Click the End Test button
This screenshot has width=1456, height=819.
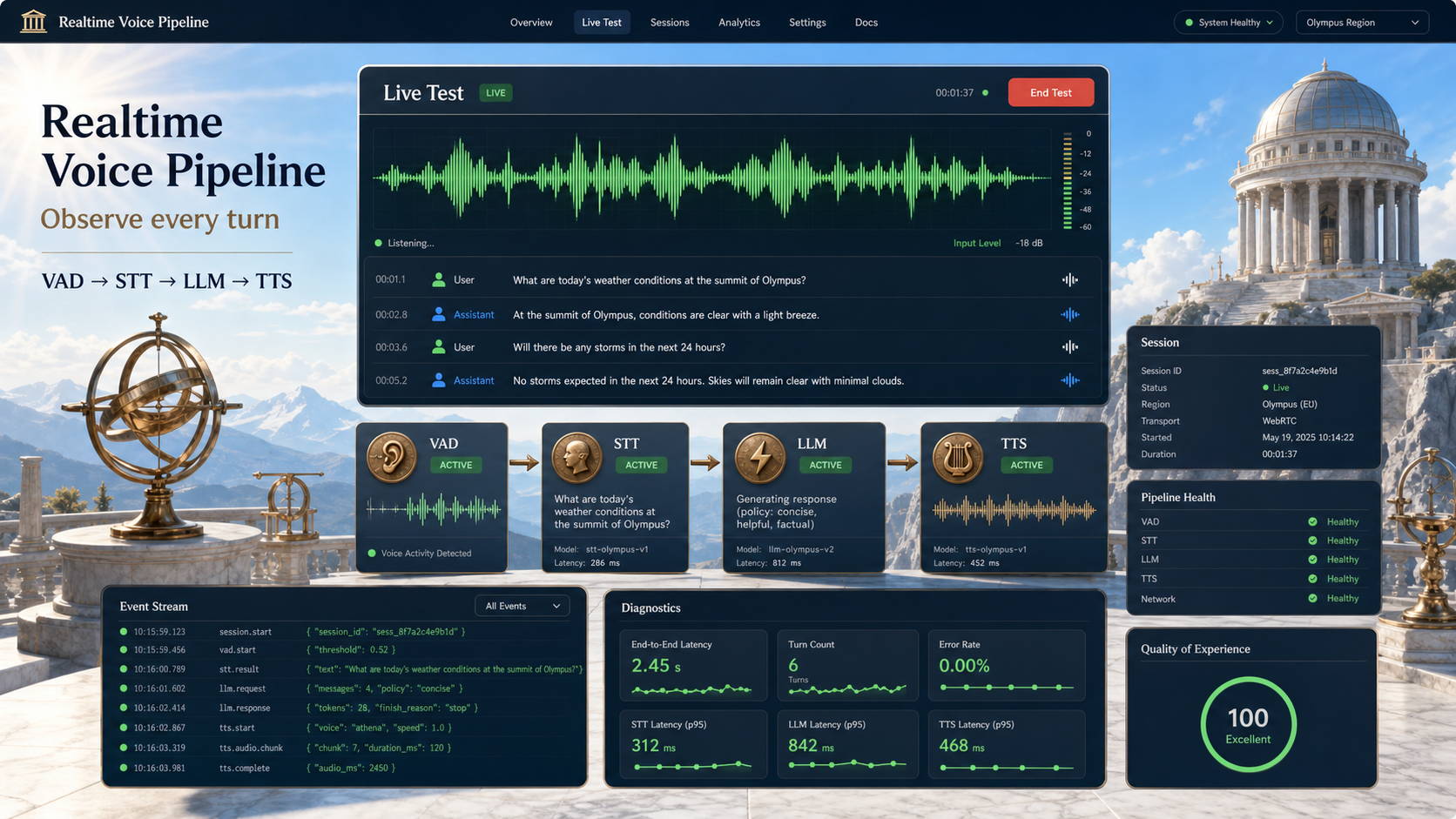click(1051, 92)
